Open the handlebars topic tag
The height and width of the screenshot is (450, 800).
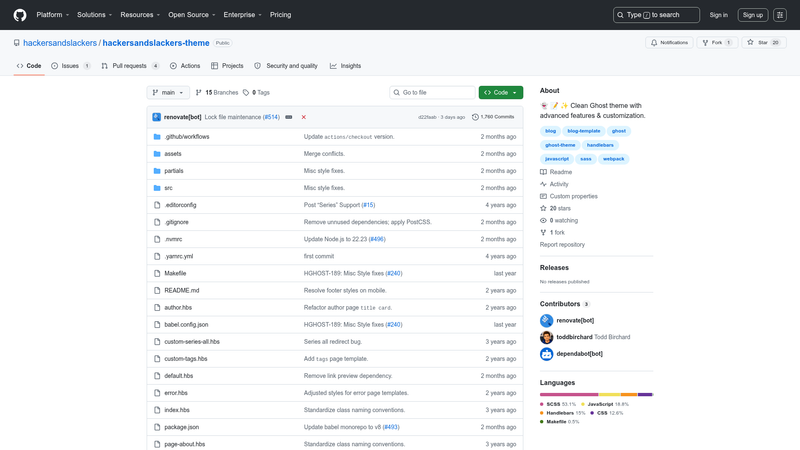(x=600, y=145)
